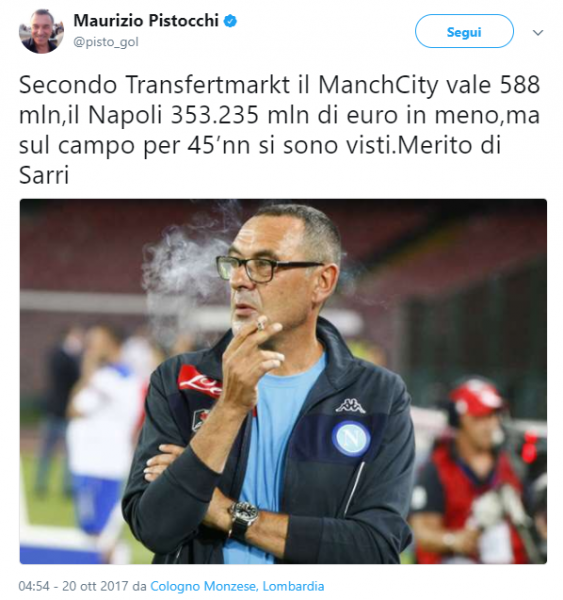Open the @pisto_gol handle link
Screen dimensions: 563x600
tap(106, 42)
